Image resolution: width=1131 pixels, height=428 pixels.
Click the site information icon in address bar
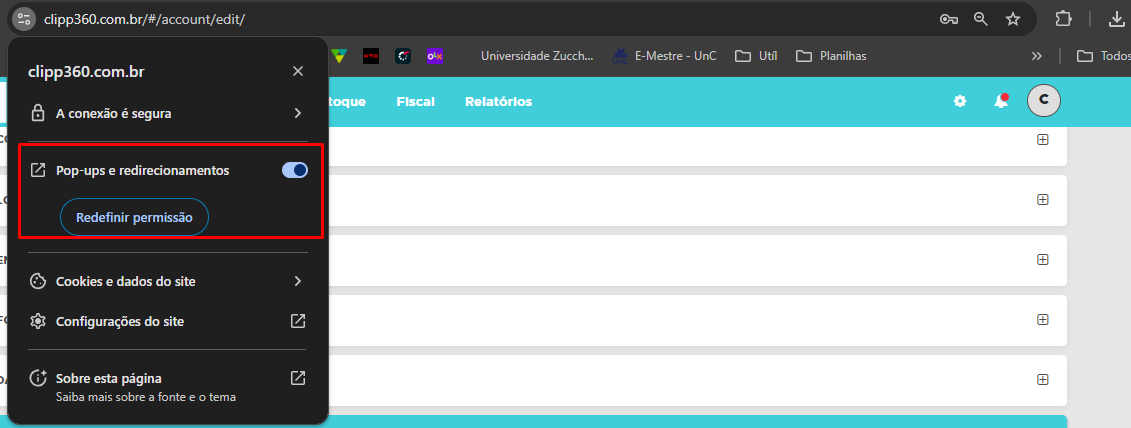coord(24,19)
